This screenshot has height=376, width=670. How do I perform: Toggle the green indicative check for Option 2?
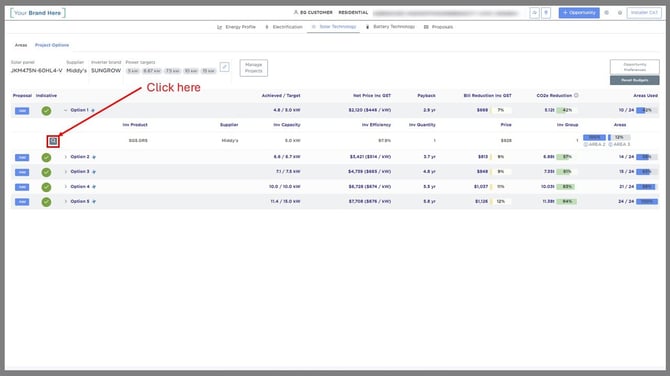[46, 158]
